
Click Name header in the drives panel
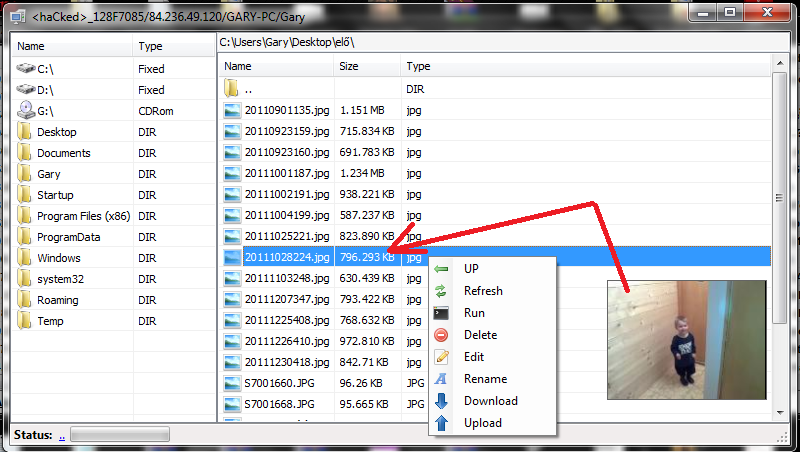coord(72,46)
